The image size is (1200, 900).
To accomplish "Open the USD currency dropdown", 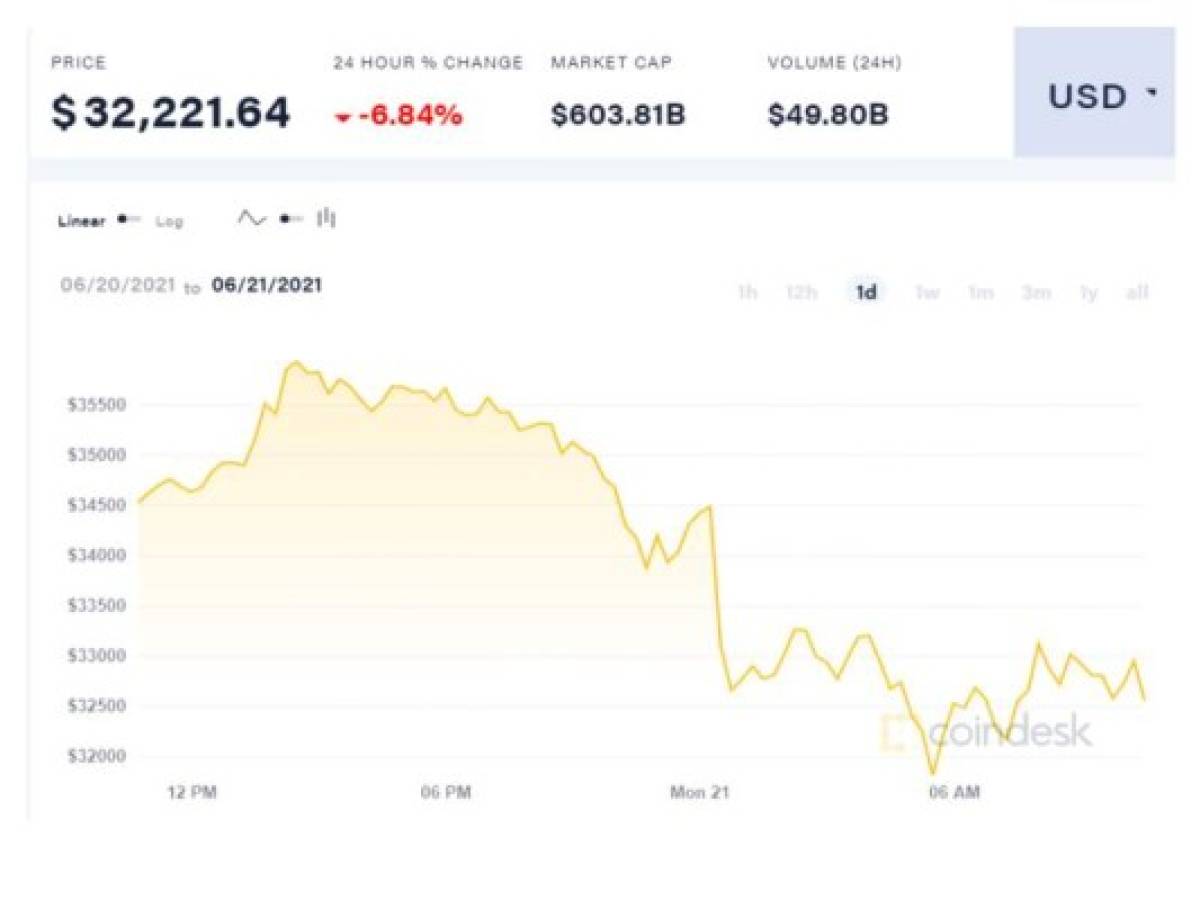I will [x=1095, y=92].
